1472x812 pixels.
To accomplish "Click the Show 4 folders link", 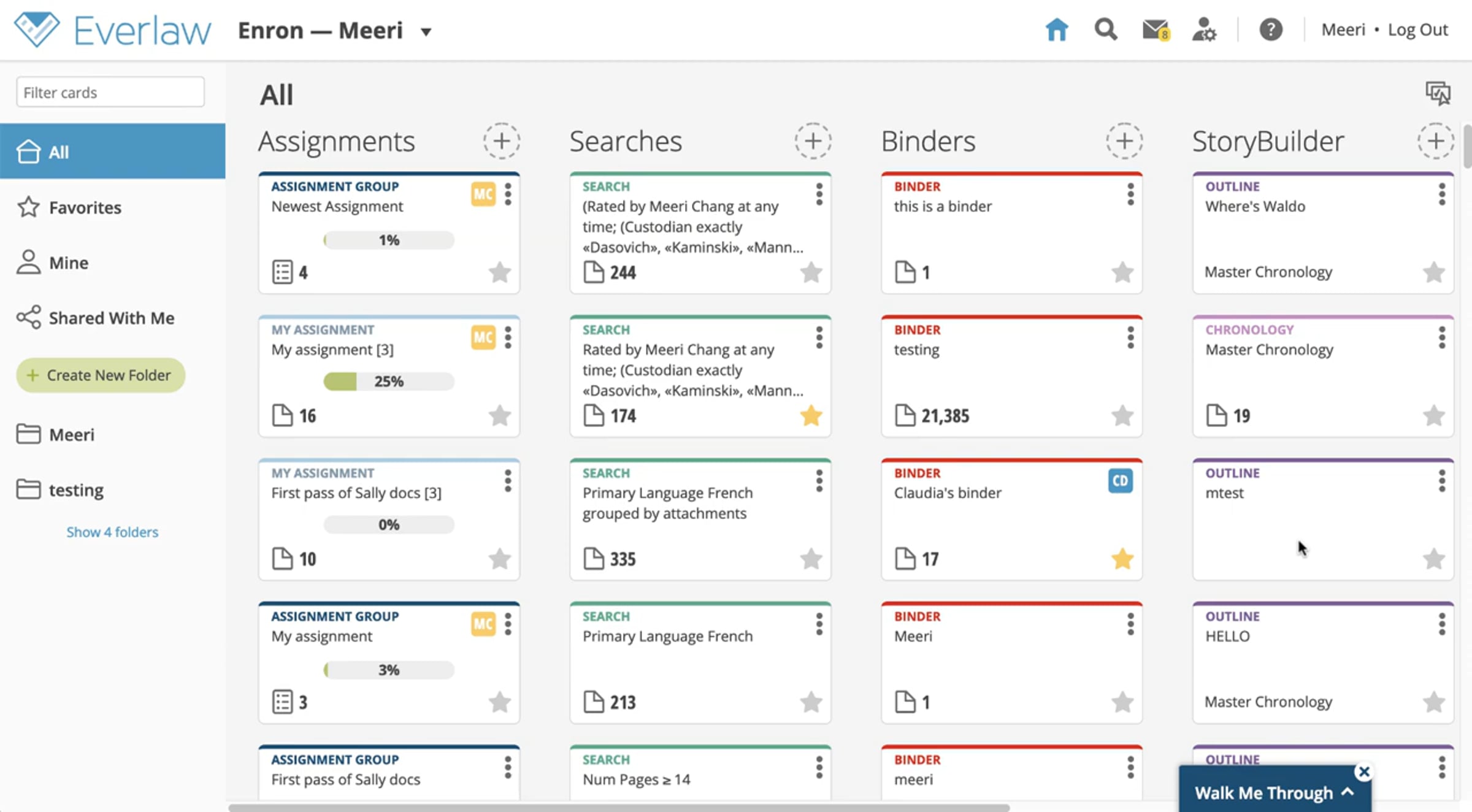I will (x=112, y=532).
